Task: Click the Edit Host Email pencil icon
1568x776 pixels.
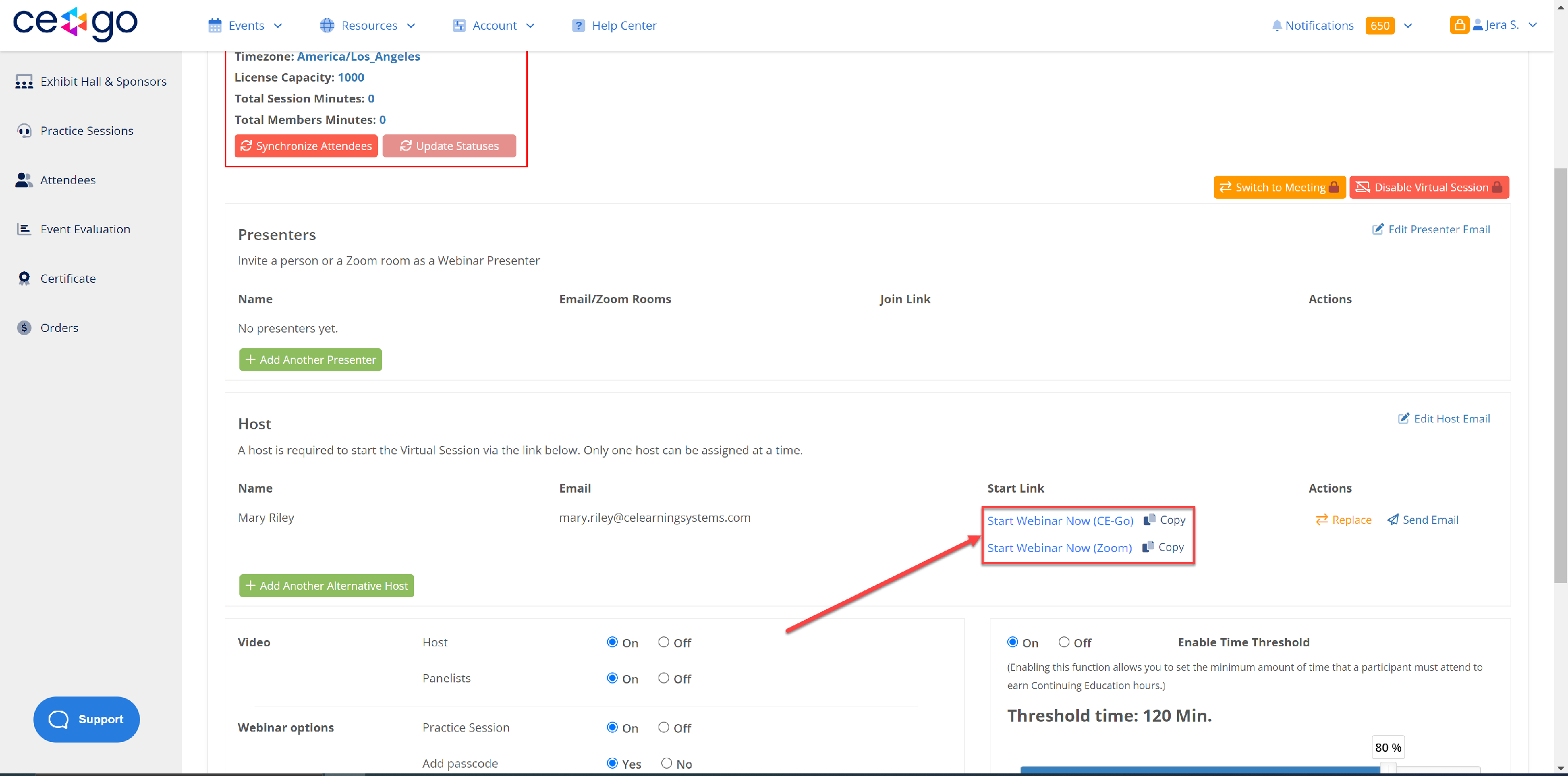Action: coord(1403,418)
